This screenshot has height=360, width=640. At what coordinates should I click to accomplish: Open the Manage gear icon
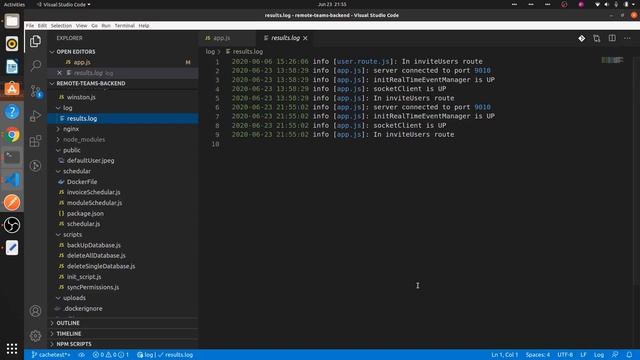pos(36,336)
